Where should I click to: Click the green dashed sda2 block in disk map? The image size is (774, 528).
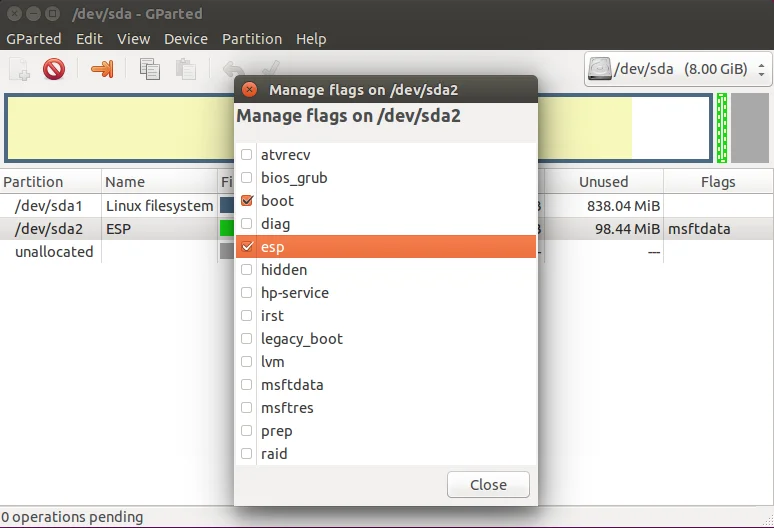coord(722,128)
